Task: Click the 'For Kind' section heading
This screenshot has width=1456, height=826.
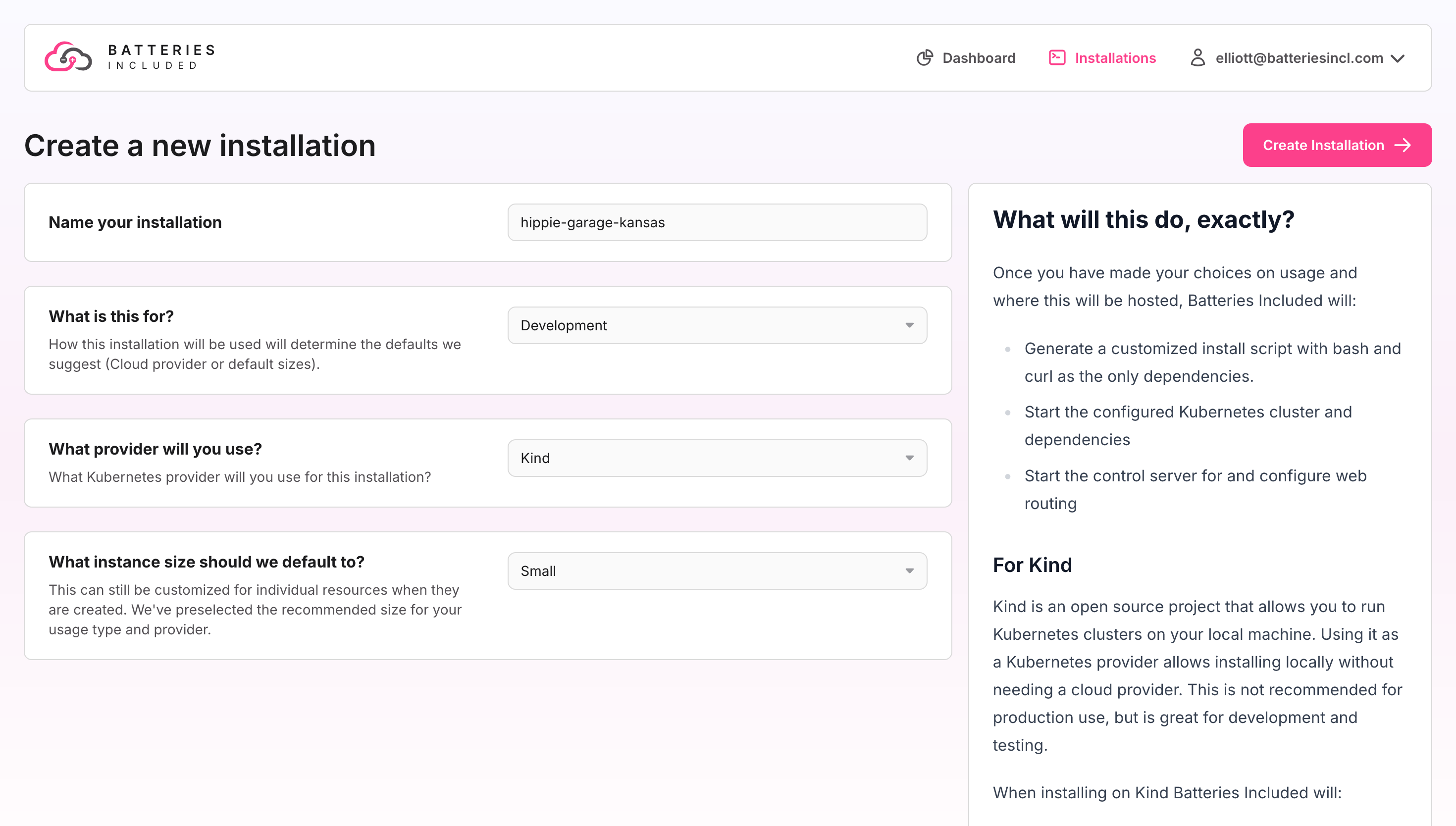Action: click(1032, 565)
